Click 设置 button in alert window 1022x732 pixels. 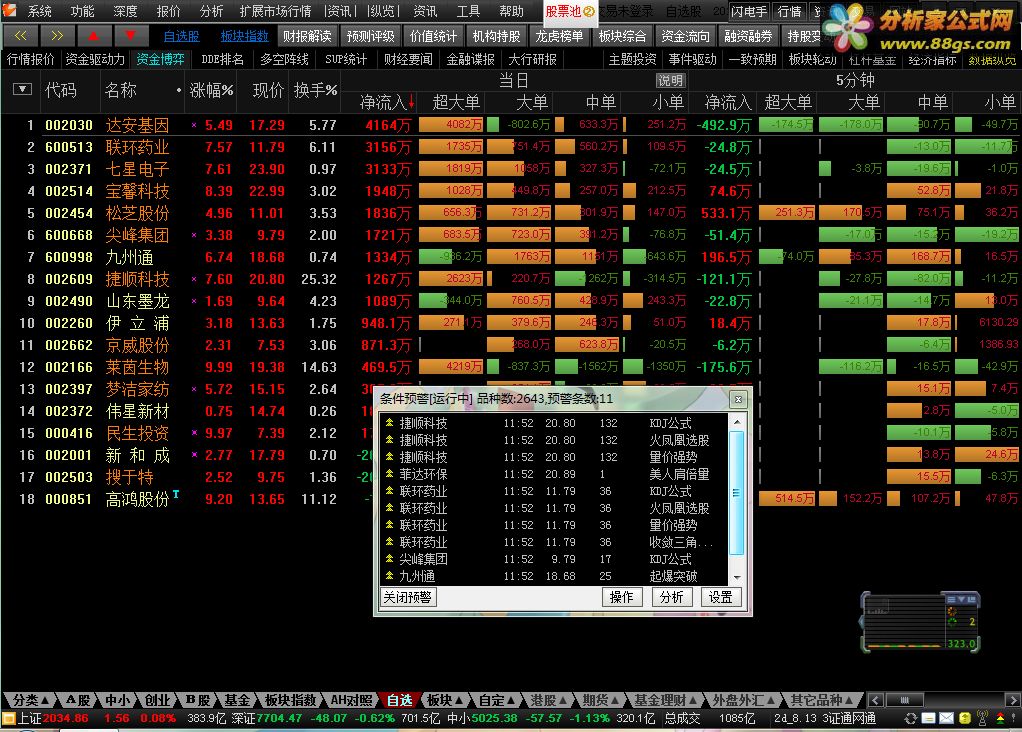[x=721, y=597]
